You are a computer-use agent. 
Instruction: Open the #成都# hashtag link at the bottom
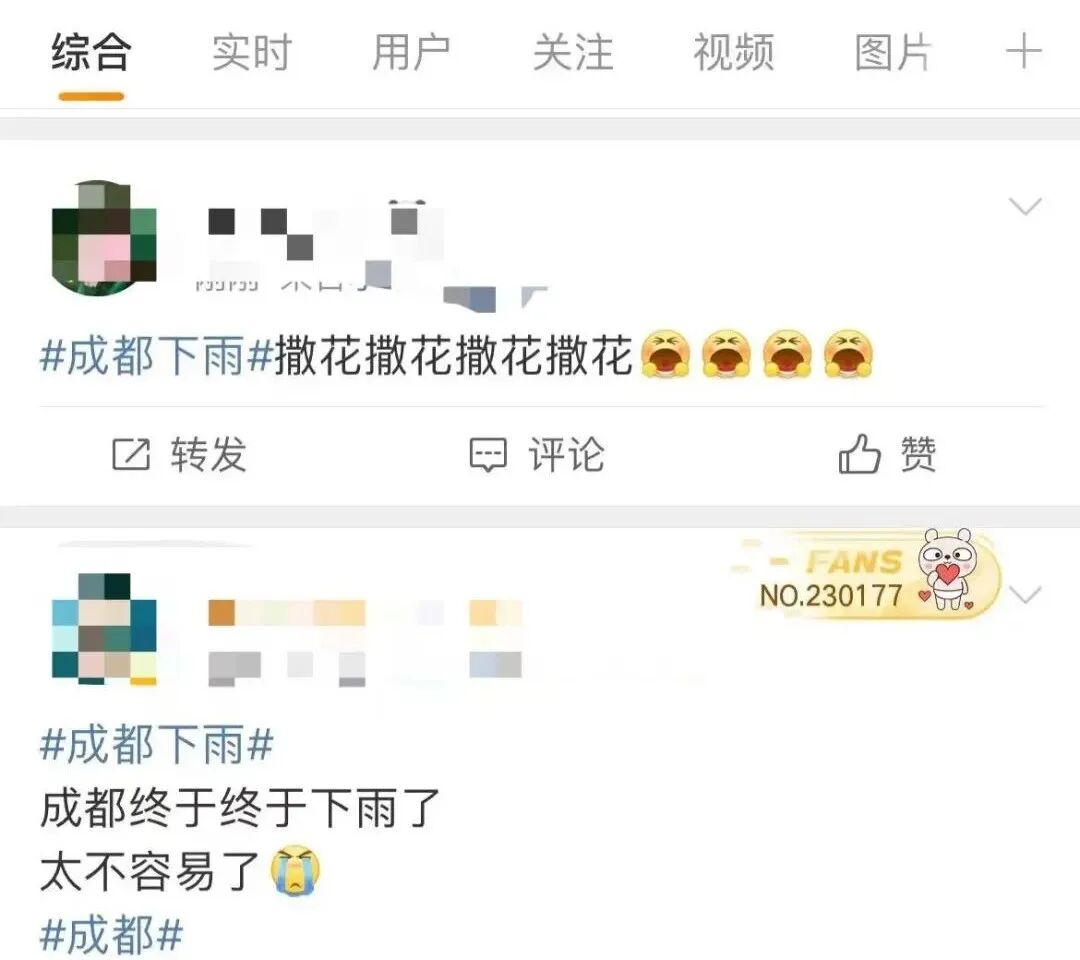click(x=112, y=935)
